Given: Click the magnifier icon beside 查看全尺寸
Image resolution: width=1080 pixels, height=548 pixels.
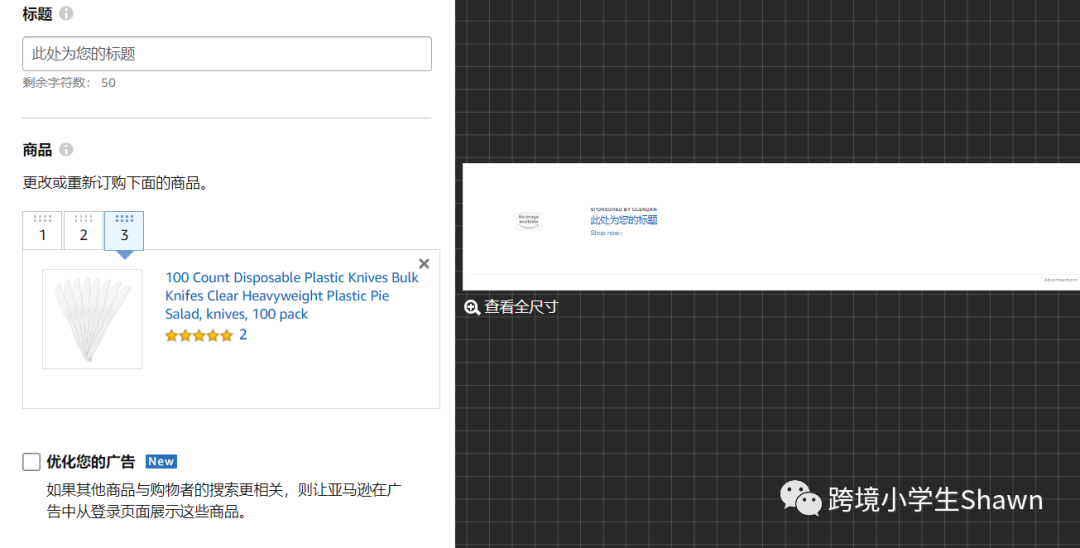Looking at the screenshot, I should point(472,307).
